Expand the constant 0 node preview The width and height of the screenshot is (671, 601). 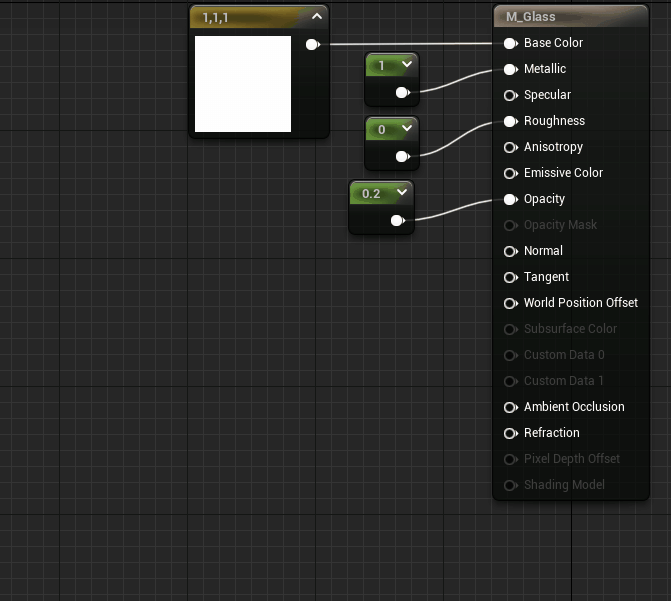407,128
